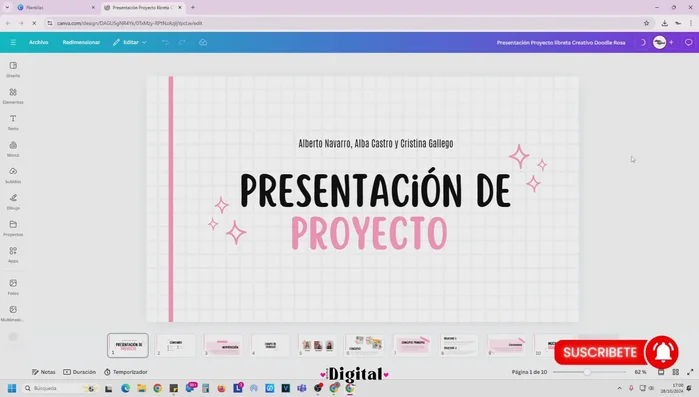The width and height of the screenshot is (699, 397).
Task: Click the 62 % zoom value
Action: [x=640, y=372]
